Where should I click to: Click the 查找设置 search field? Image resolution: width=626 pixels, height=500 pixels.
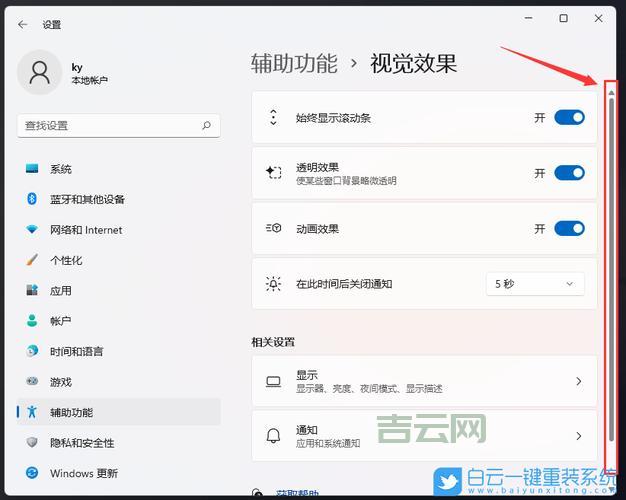(x=119, y=126)
